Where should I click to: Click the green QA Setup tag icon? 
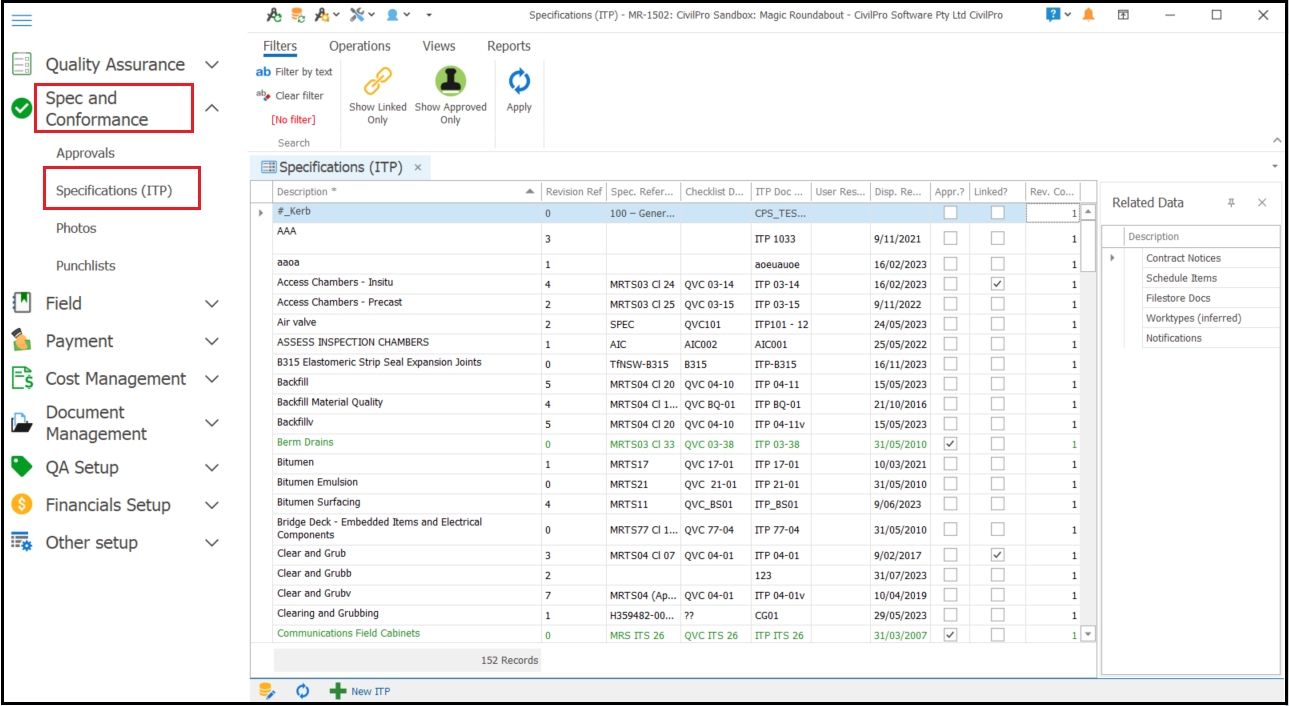[22, 467]
